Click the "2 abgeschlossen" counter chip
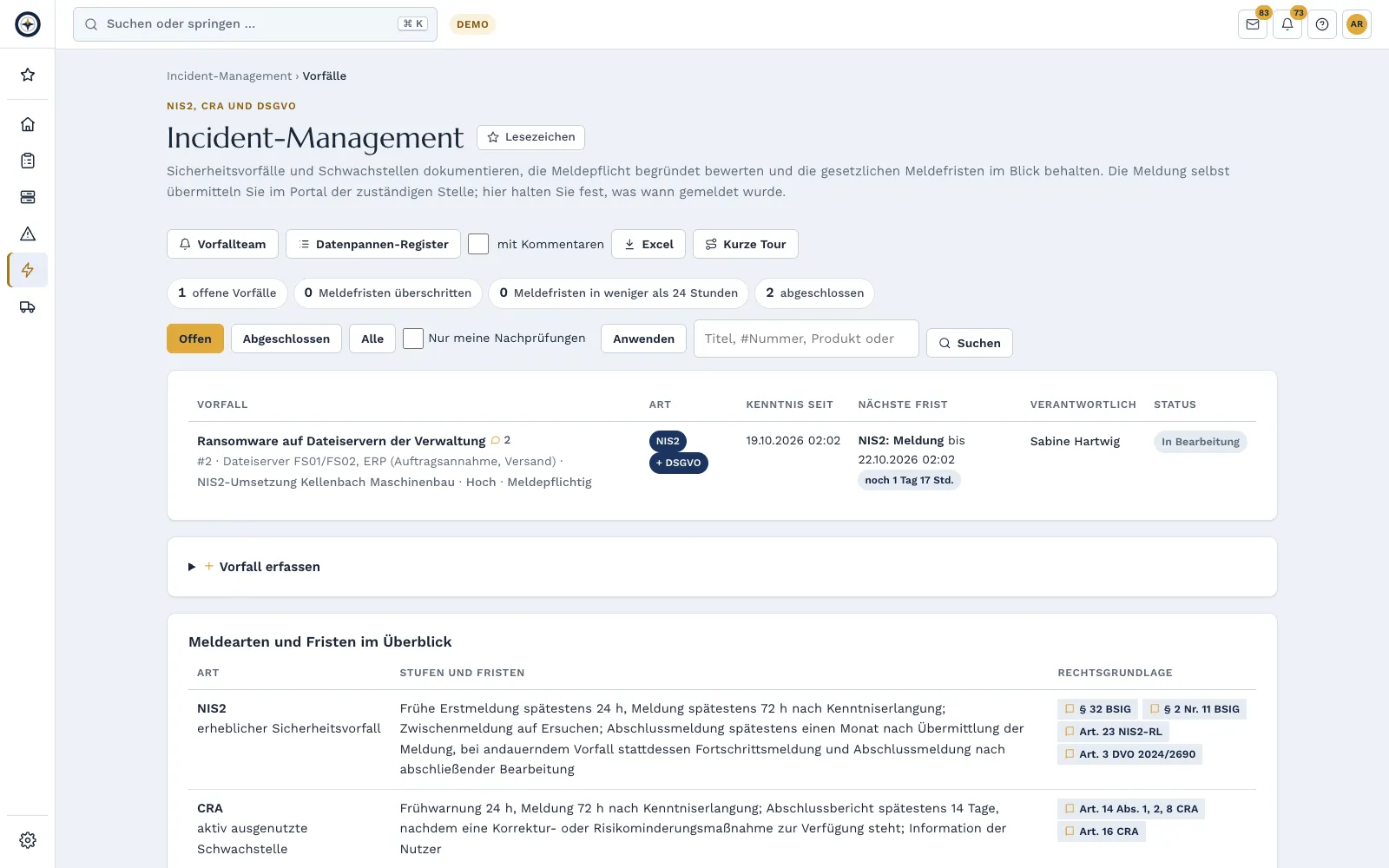The image size is (1389, 868). 815,293
